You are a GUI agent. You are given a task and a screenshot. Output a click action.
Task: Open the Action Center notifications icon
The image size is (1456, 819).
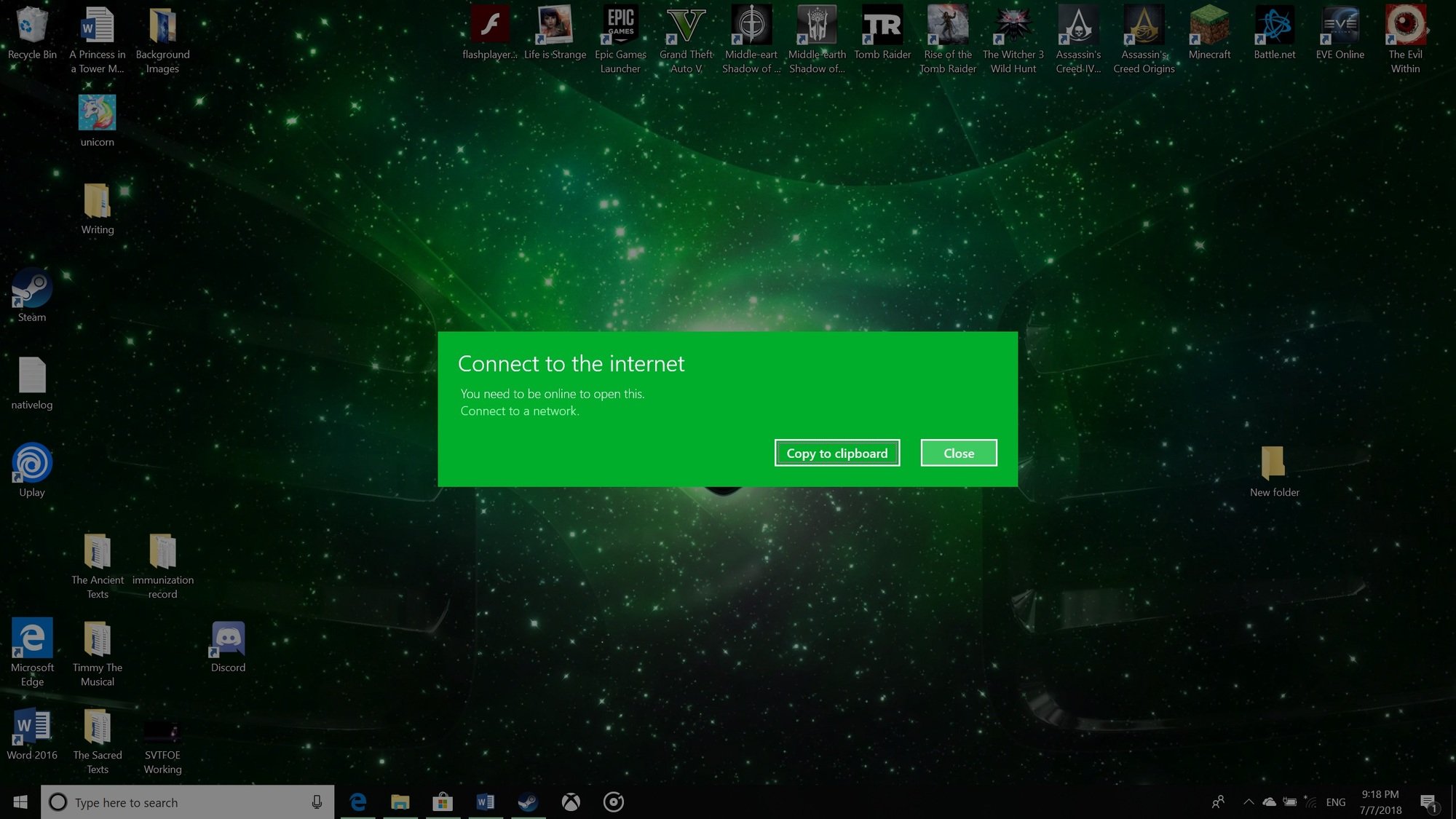coord(1429,802)
